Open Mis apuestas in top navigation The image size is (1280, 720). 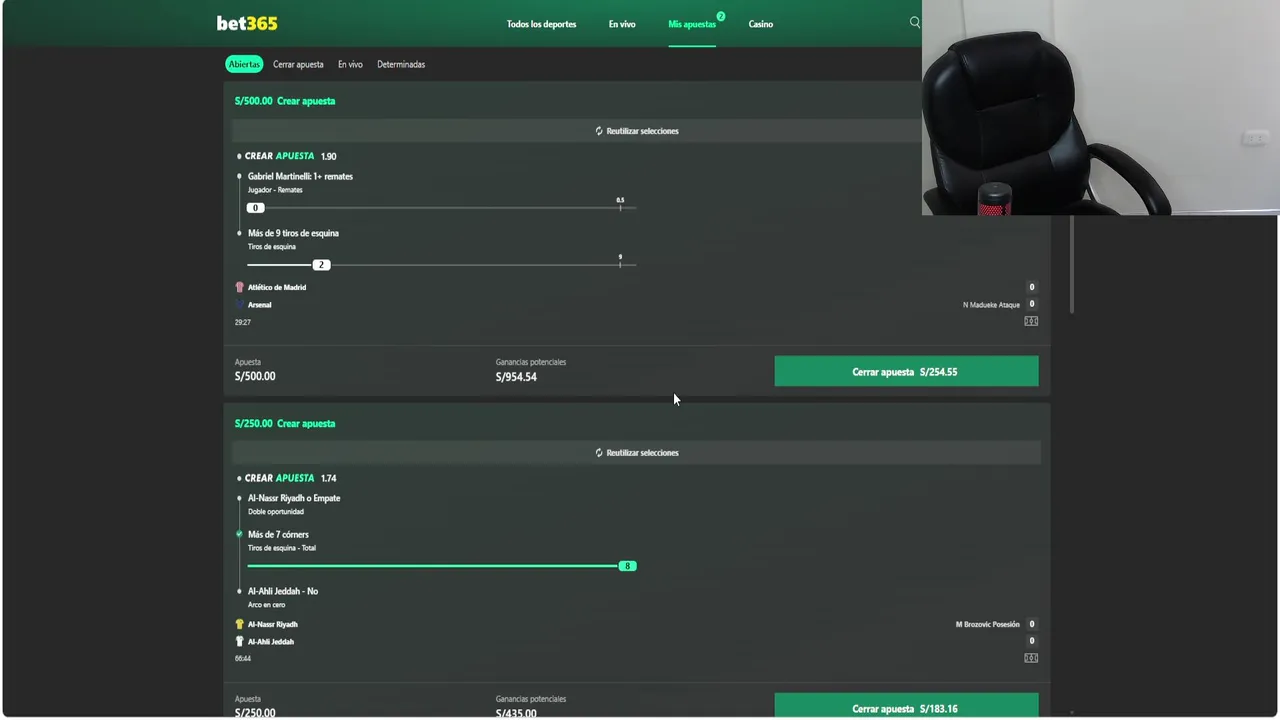[x=692, y=24]
